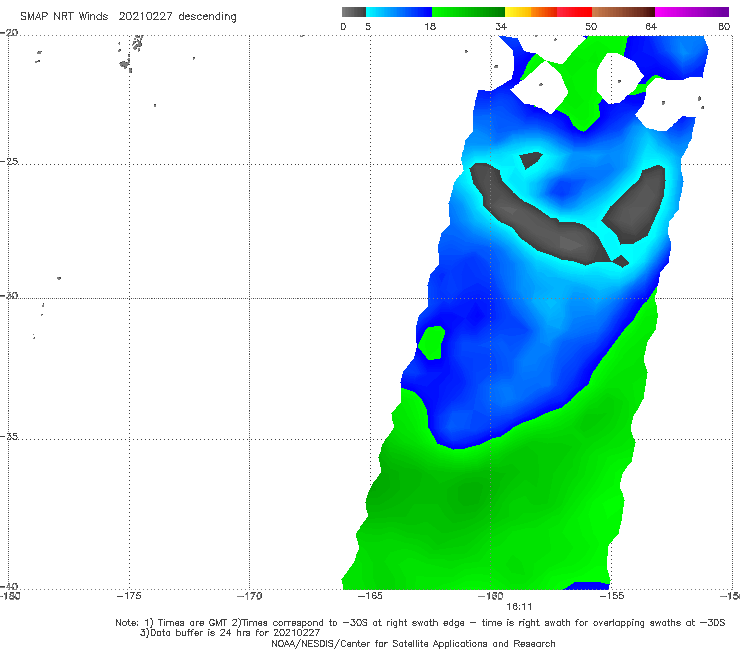Click the latitude axis label "-35"
740x650 pixels.
click(9, 436)
